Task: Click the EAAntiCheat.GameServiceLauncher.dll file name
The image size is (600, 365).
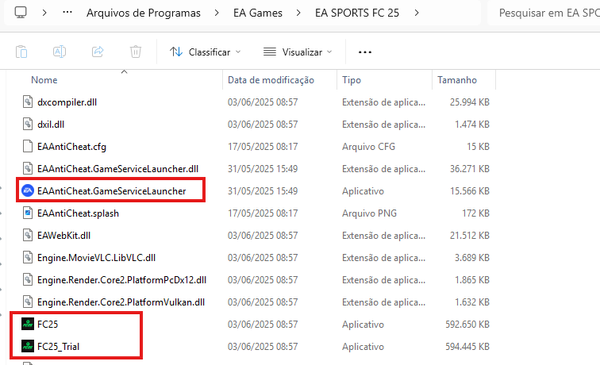Action: pyautogui.click(x=118, y=169)
